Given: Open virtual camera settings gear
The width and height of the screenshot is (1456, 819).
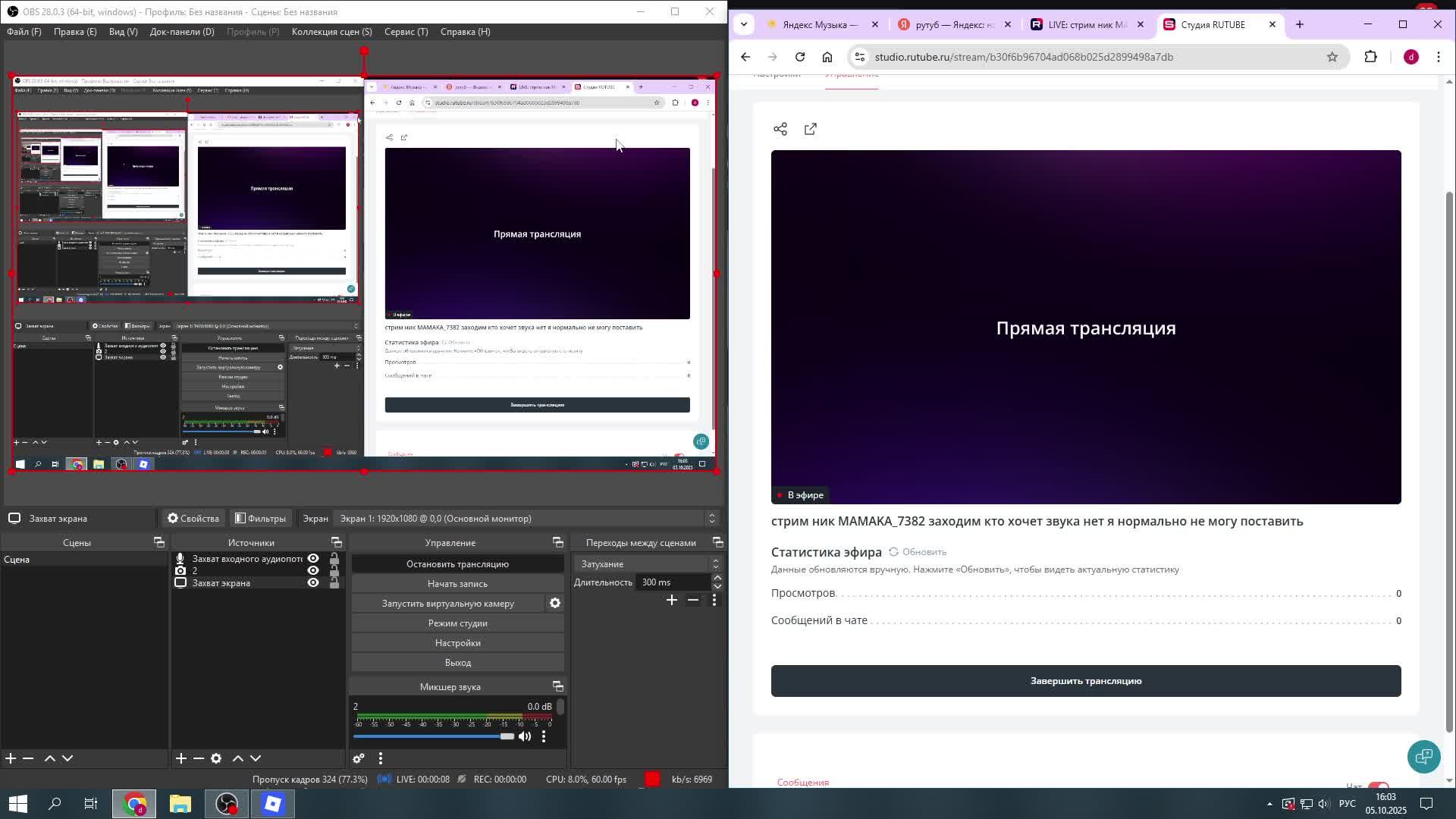Looking at the screenshot, I should (555, 603).
